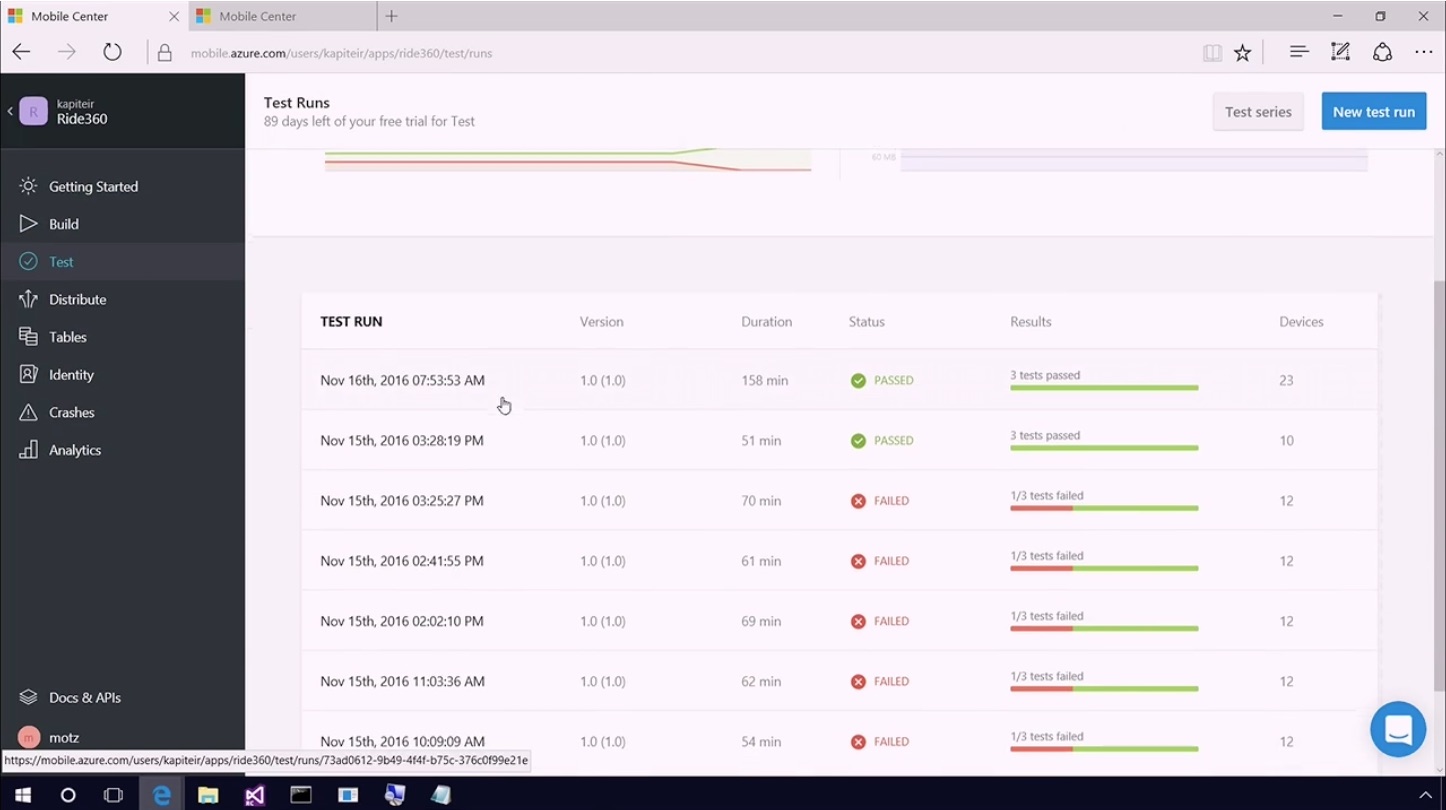
Task: Click PASSED status icon of 51 min run
Action: click(858, 440)
